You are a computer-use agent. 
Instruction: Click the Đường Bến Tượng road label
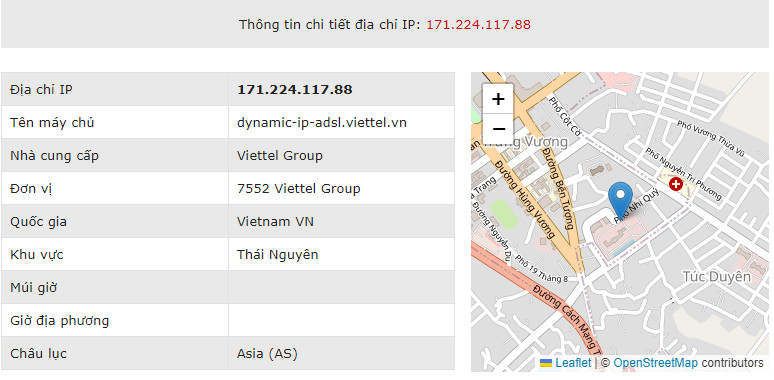point(558,188)
